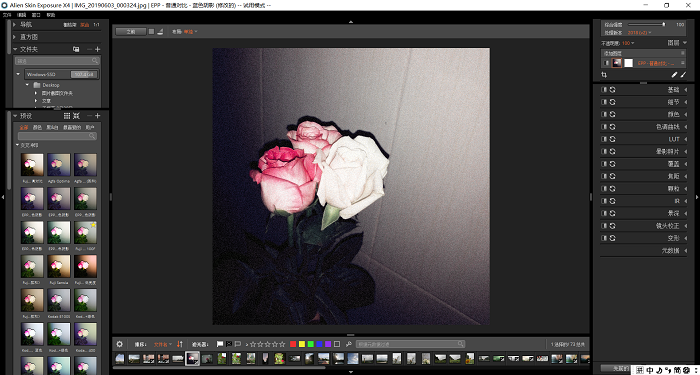Reset the IR panel settings
Viewport: 700px width, 375px height.
tap(612, 201)
